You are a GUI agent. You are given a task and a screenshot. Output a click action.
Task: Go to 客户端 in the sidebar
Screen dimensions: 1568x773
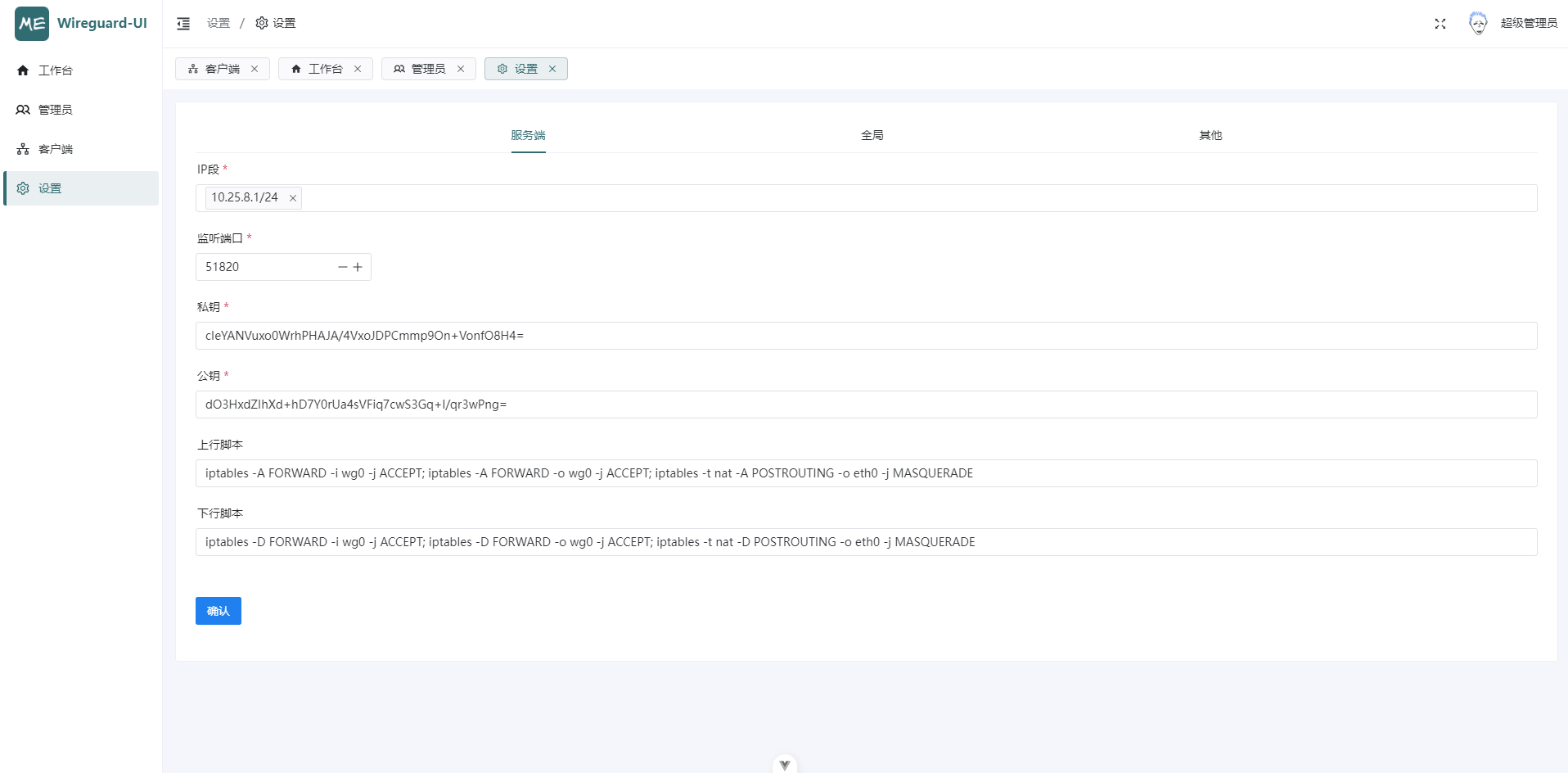56,149
